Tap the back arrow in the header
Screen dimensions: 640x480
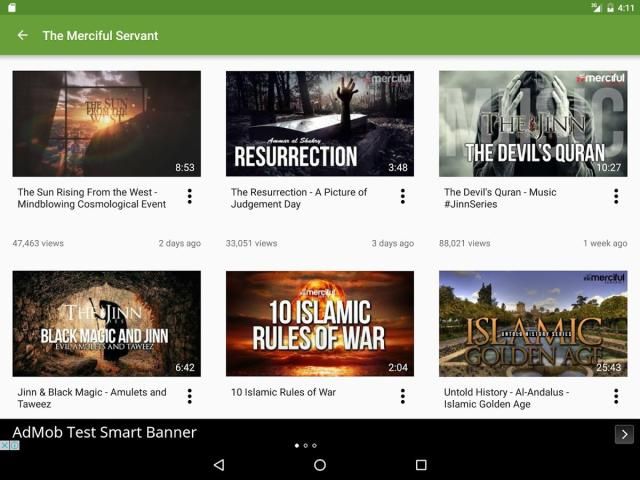[22, 36]
